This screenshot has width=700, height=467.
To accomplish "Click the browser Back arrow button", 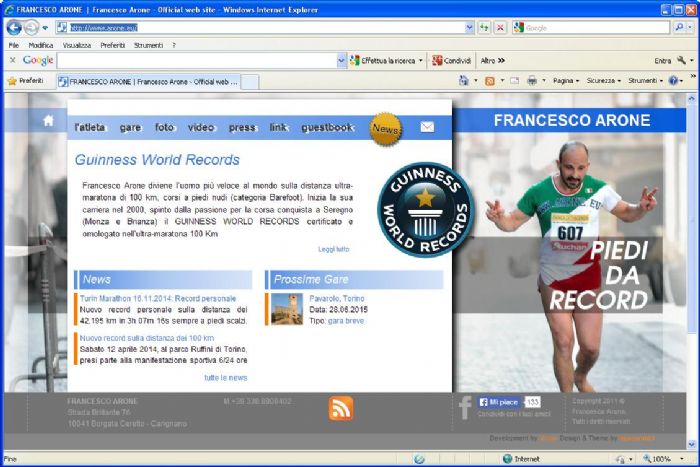I will pyautogui.click(x=14, y=28).
